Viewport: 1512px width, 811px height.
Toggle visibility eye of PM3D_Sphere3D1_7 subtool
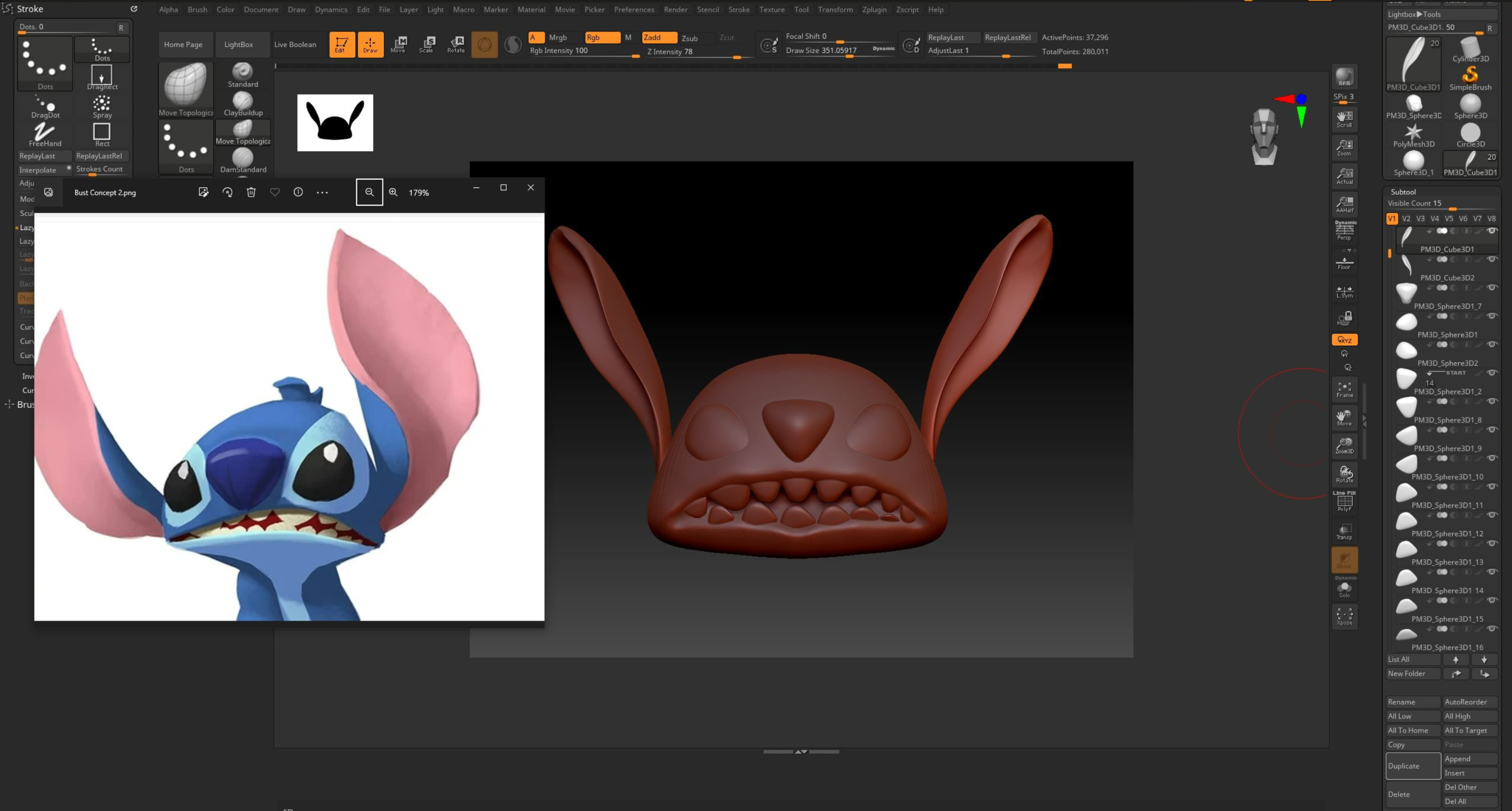(1492, 287)
